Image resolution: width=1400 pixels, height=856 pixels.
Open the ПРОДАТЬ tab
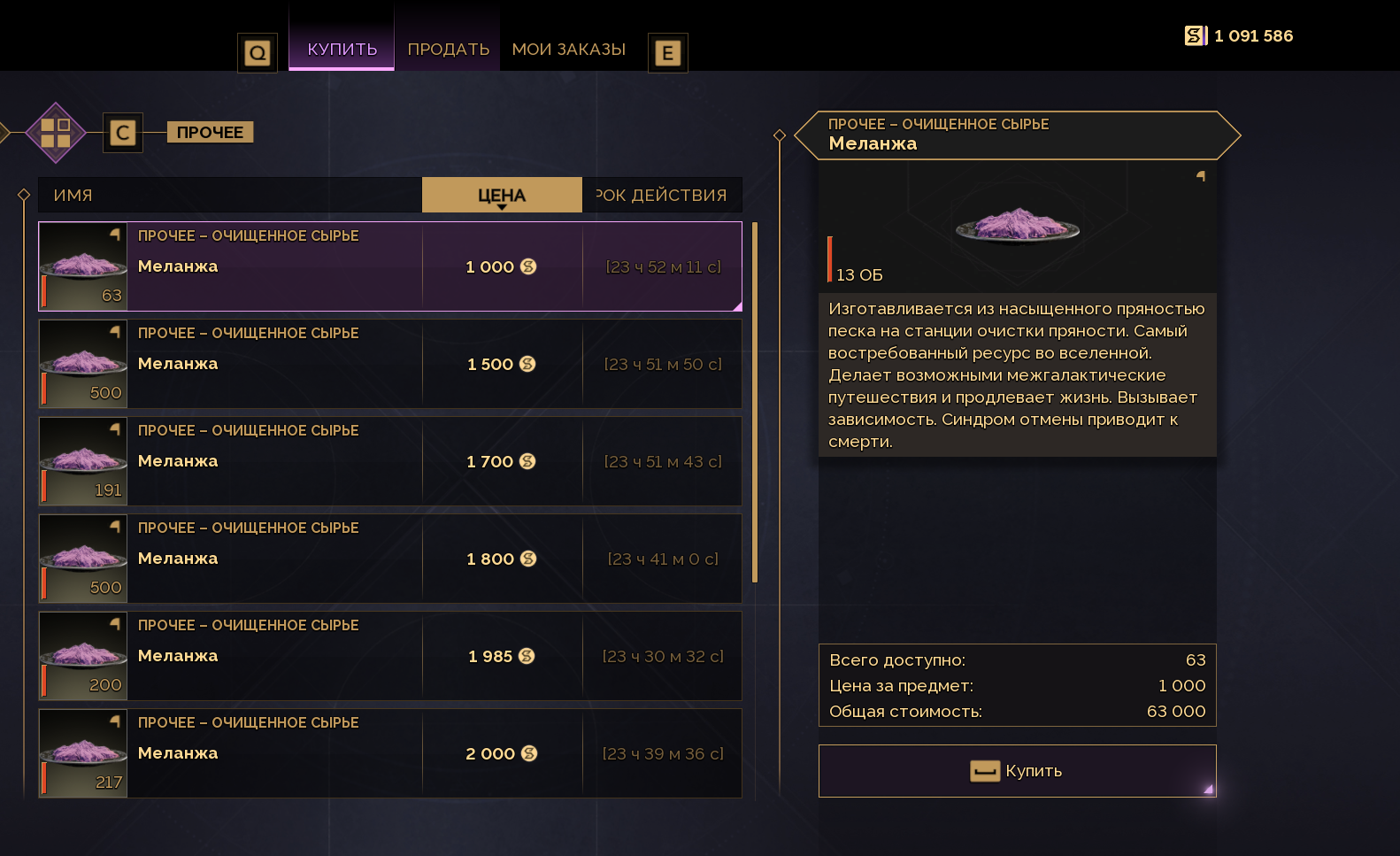point(448,50)
